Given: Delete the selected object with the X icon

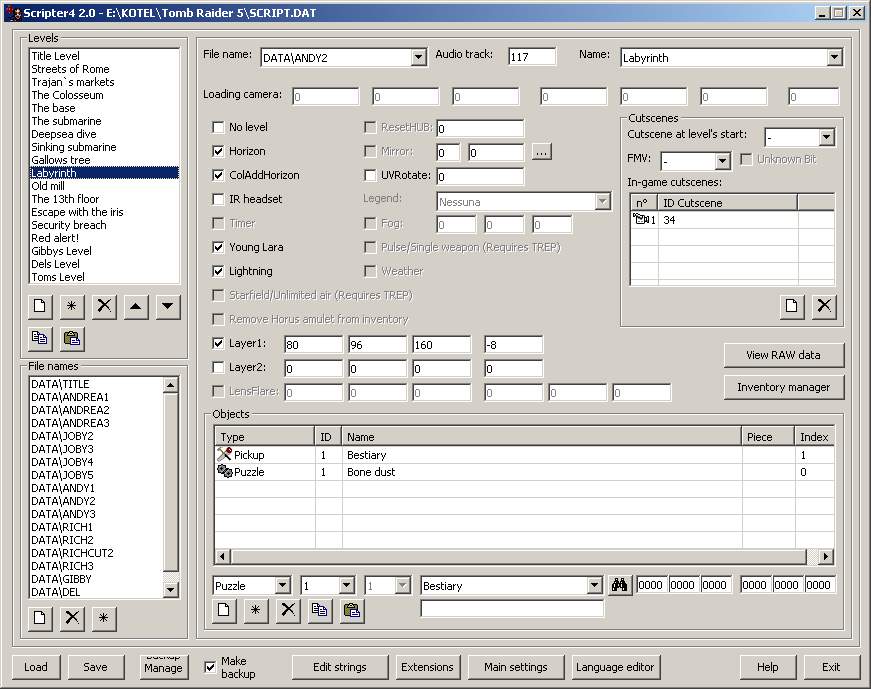Looking at the screenshot, I should coord(288,610).
